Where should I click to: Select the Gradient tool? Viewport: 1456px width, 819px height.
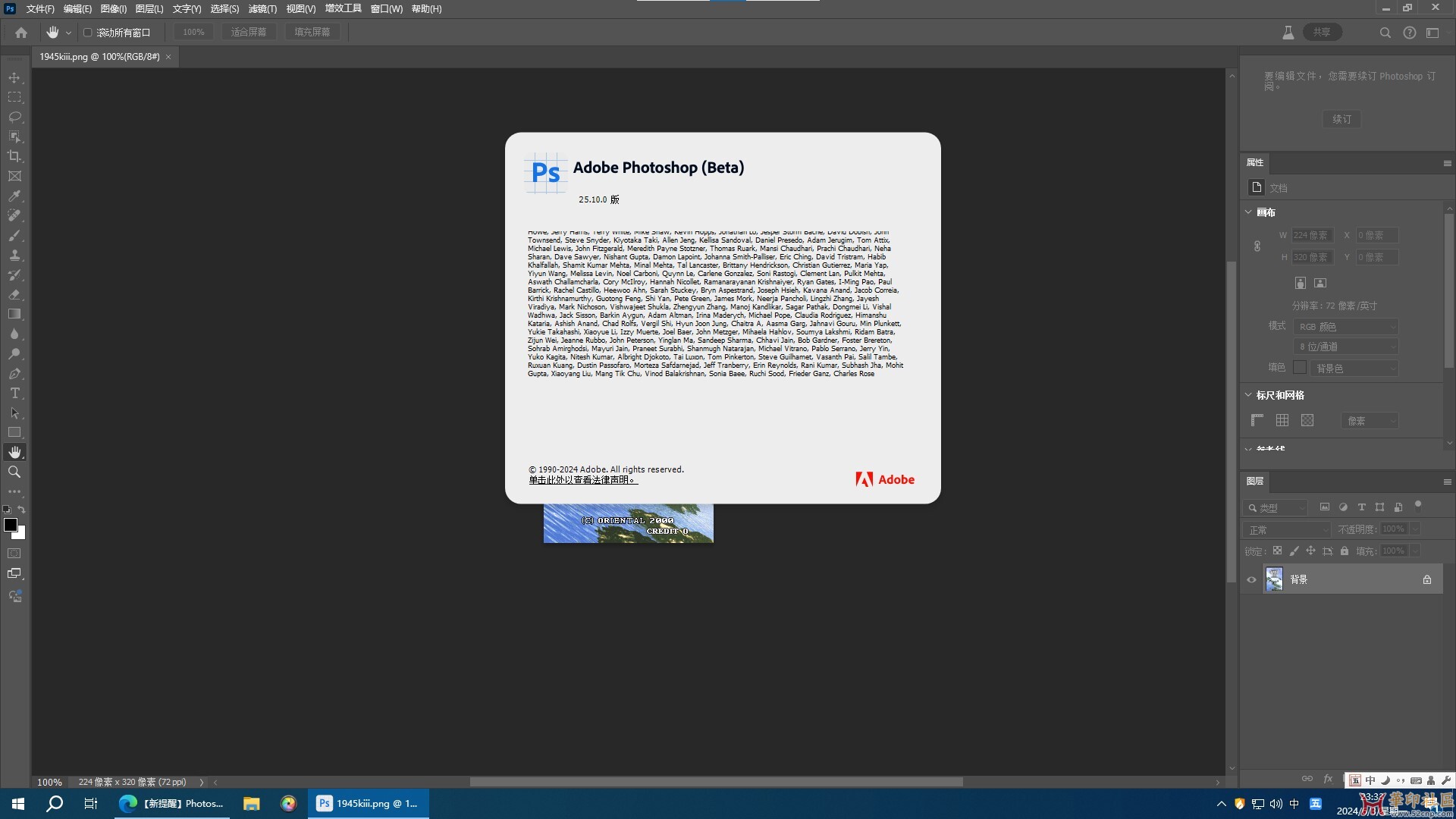pyautogui.click(x=14, y=315)
